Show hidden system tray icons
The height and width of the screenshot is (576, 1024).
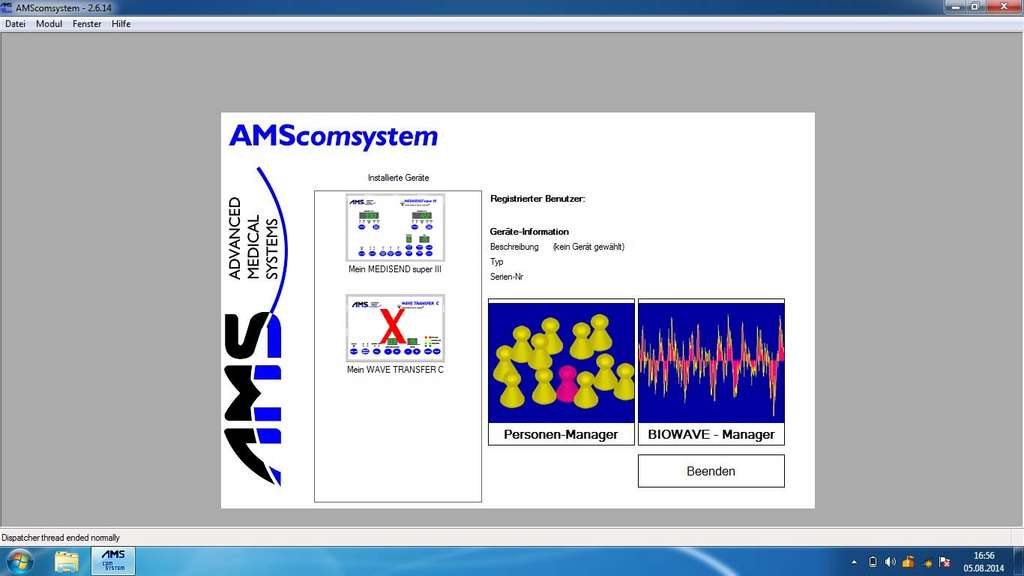[x=854, y=562]
